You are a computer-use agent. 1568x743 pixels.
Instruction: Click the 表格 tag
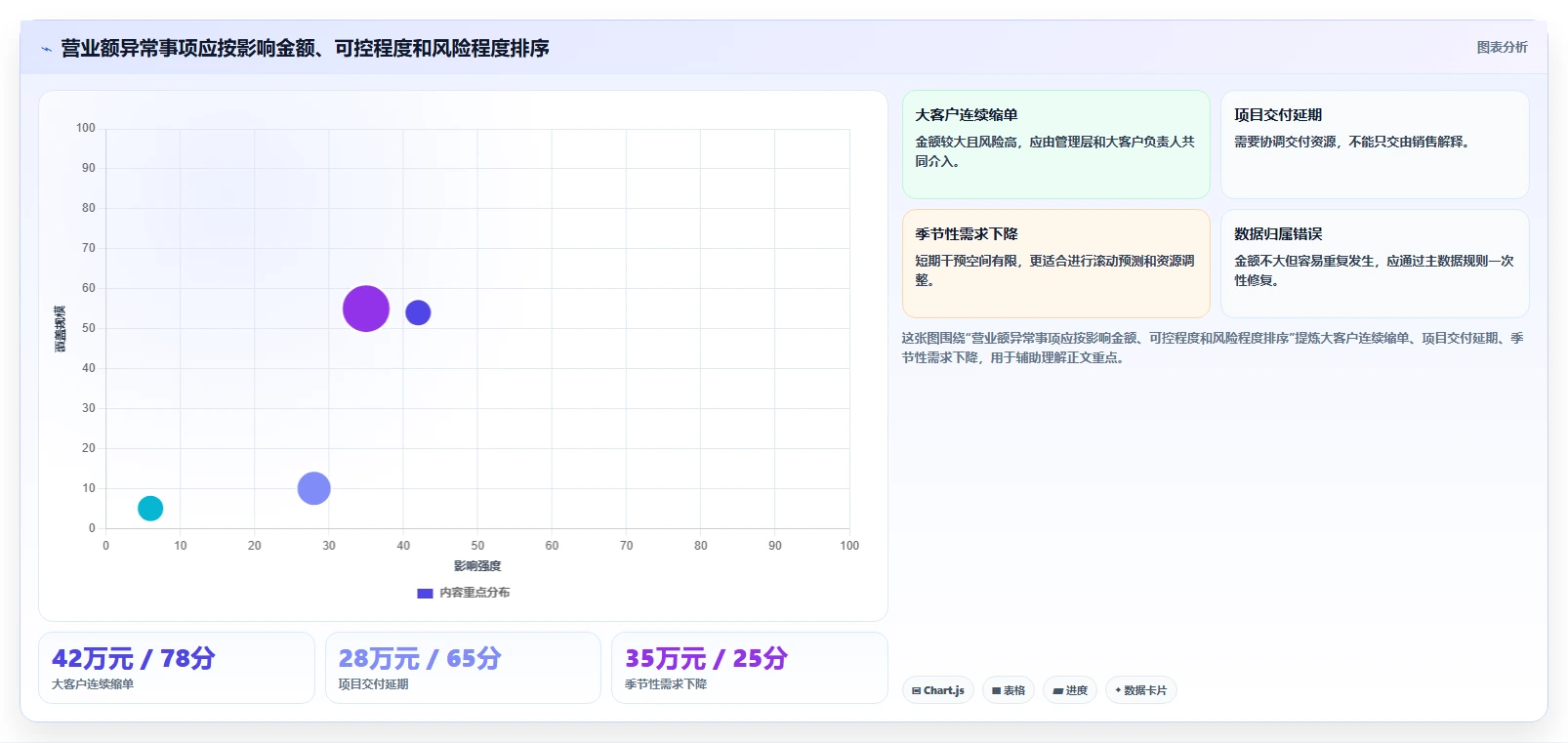click(1009, 690)
